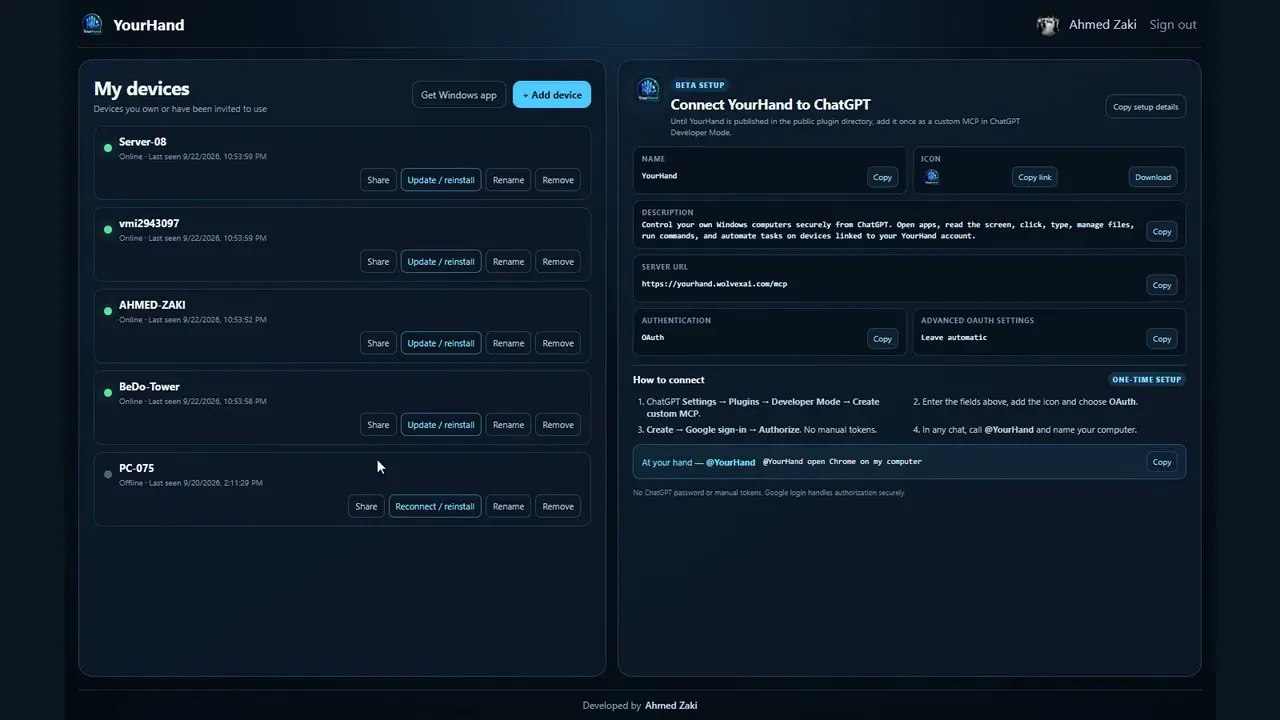
Task: Remove the vmi2943097 device
Action: pos(558,262)
